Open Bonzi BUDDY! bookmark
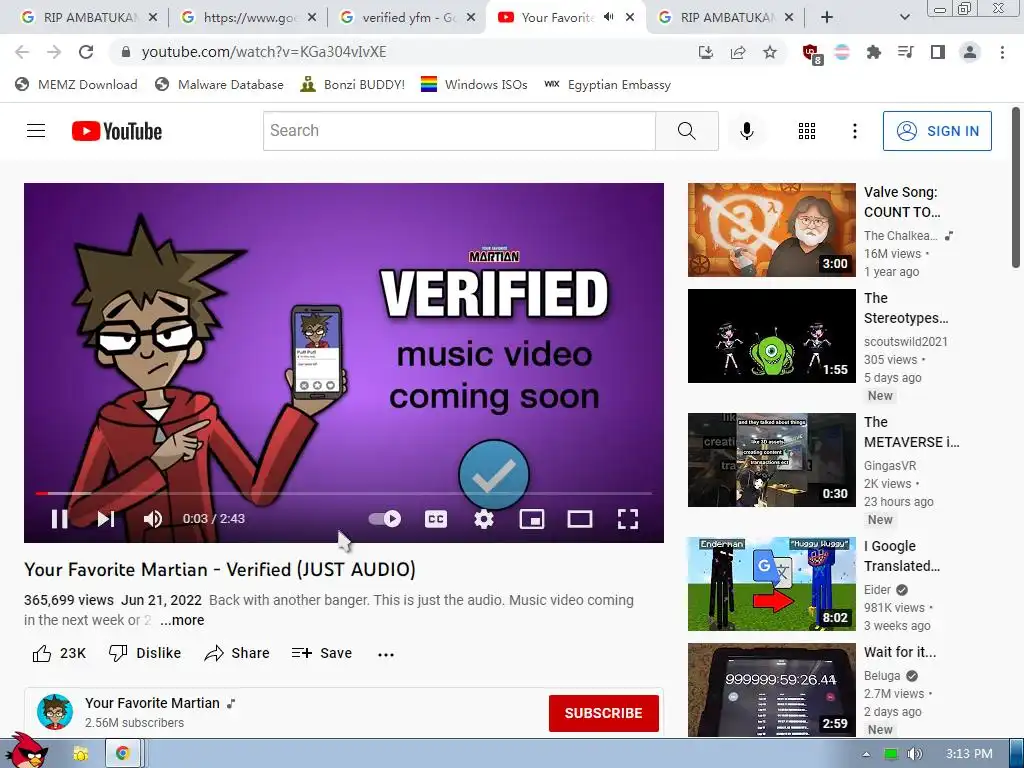 353,84
